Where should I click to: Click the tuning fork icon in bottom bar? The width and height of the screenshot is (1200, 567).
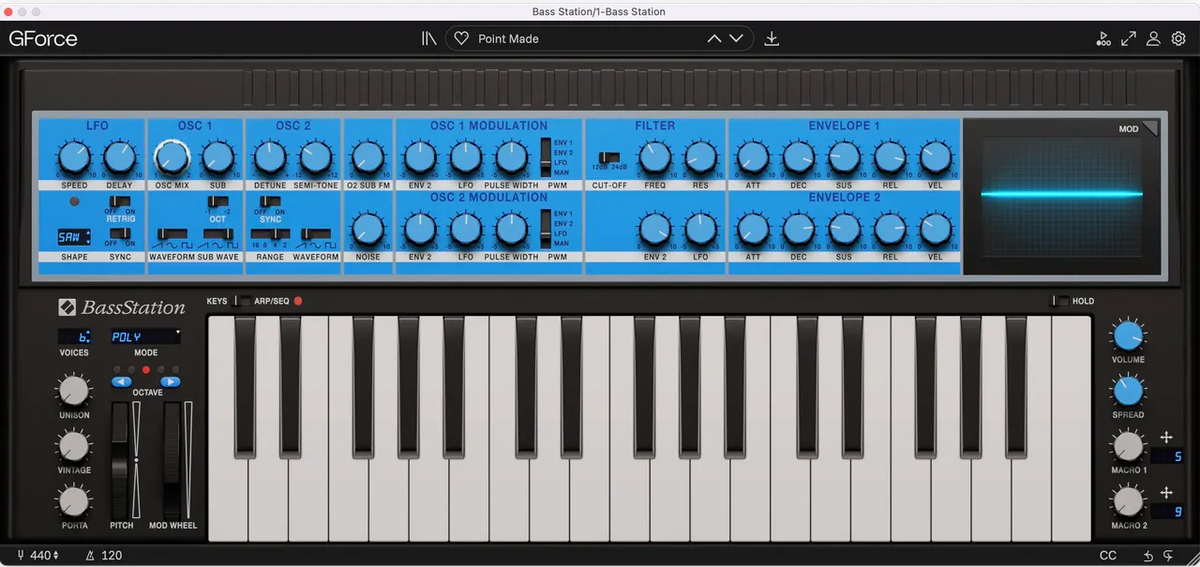pyautogui.click(x=21, y=555)
